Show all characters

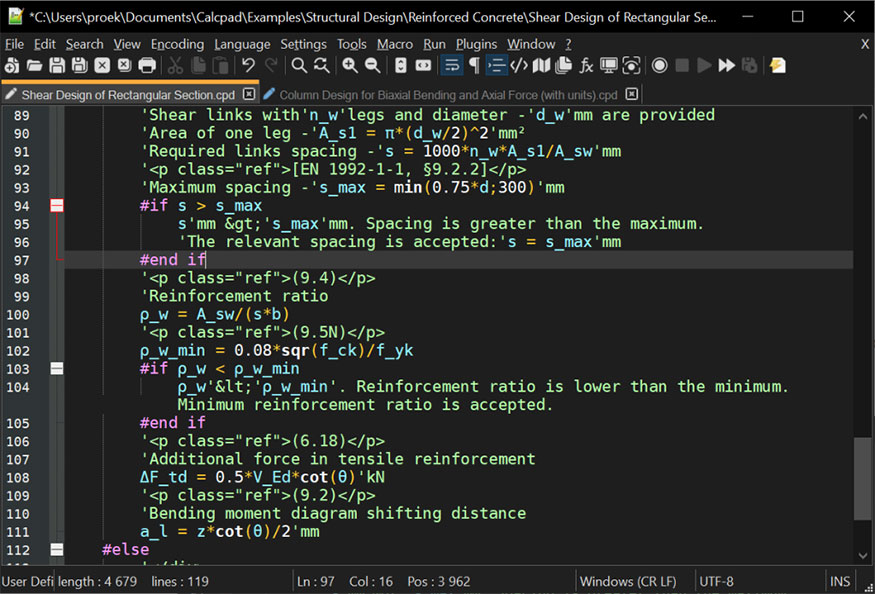[473, 65]
